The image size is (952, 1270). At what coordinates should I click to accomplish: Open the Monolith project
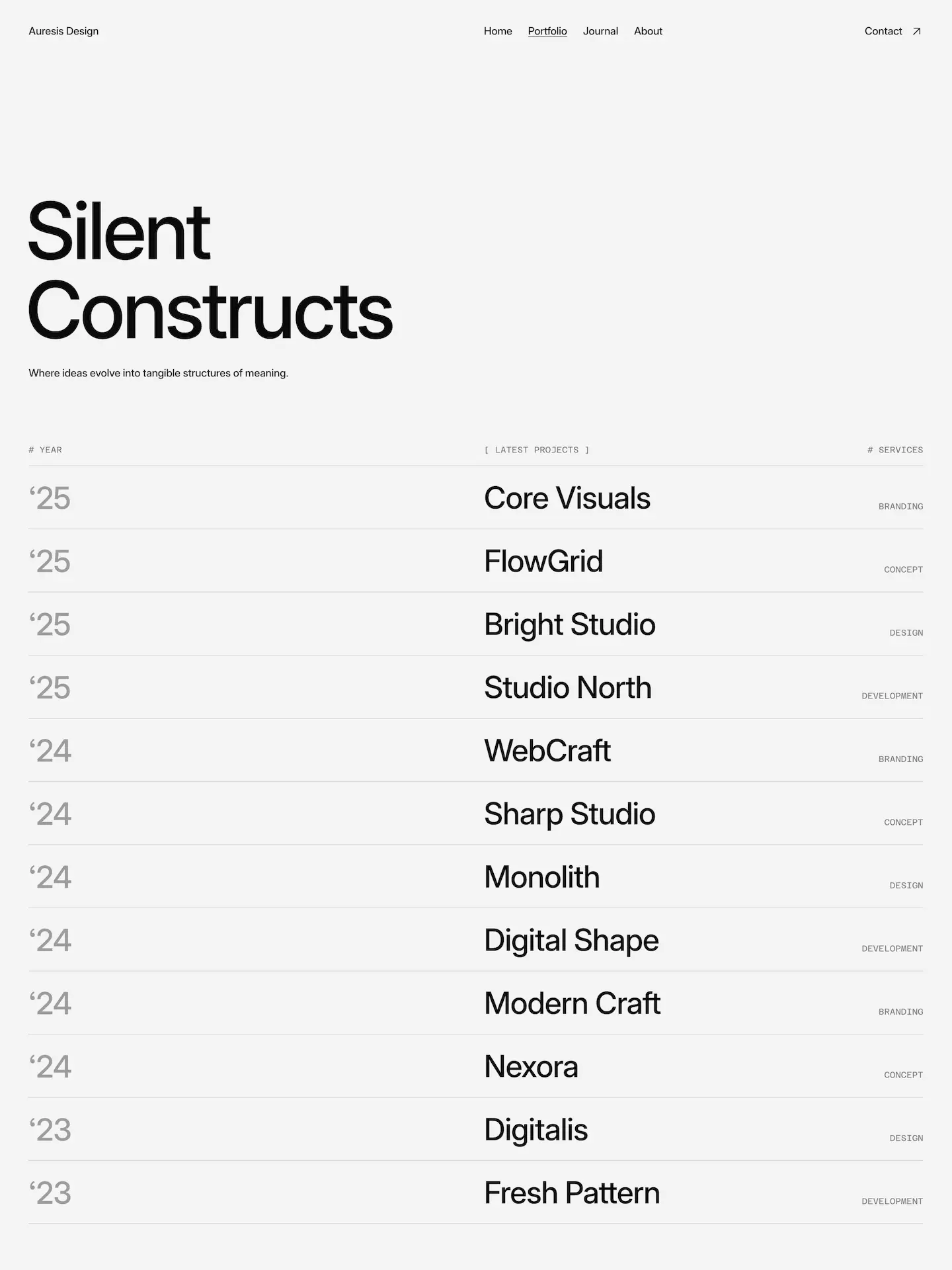[x=542, y=877]
